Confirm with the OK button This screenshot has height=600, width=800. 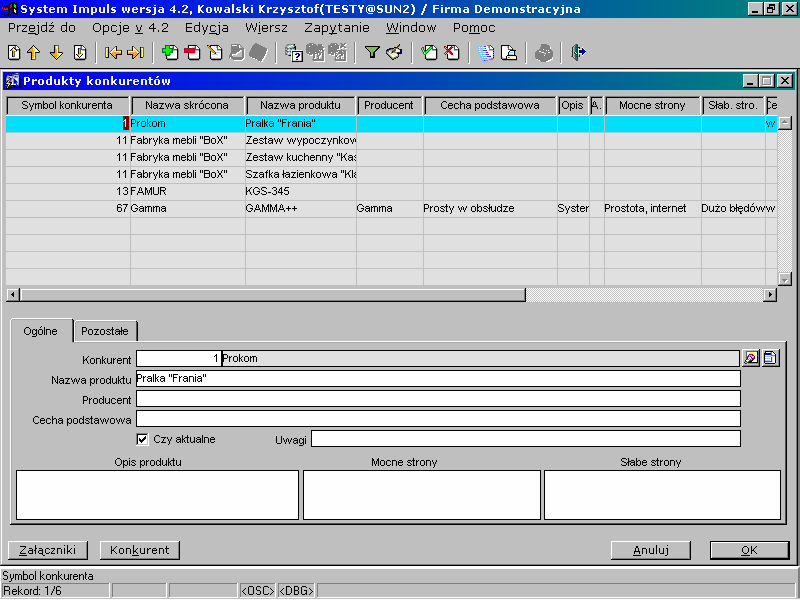[x=749, y=550]
